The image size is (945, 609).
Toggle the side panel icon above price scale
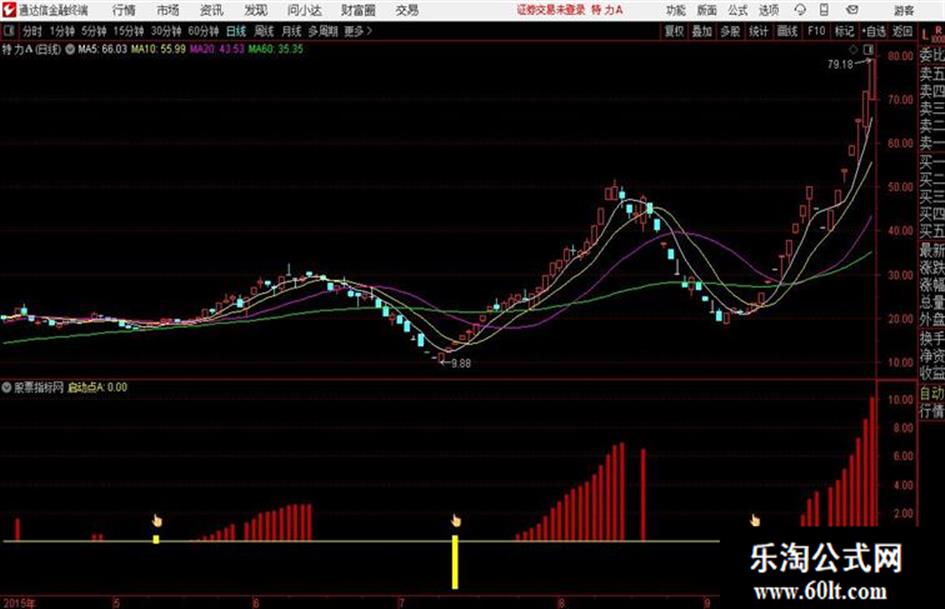click(x=868, y=49)
